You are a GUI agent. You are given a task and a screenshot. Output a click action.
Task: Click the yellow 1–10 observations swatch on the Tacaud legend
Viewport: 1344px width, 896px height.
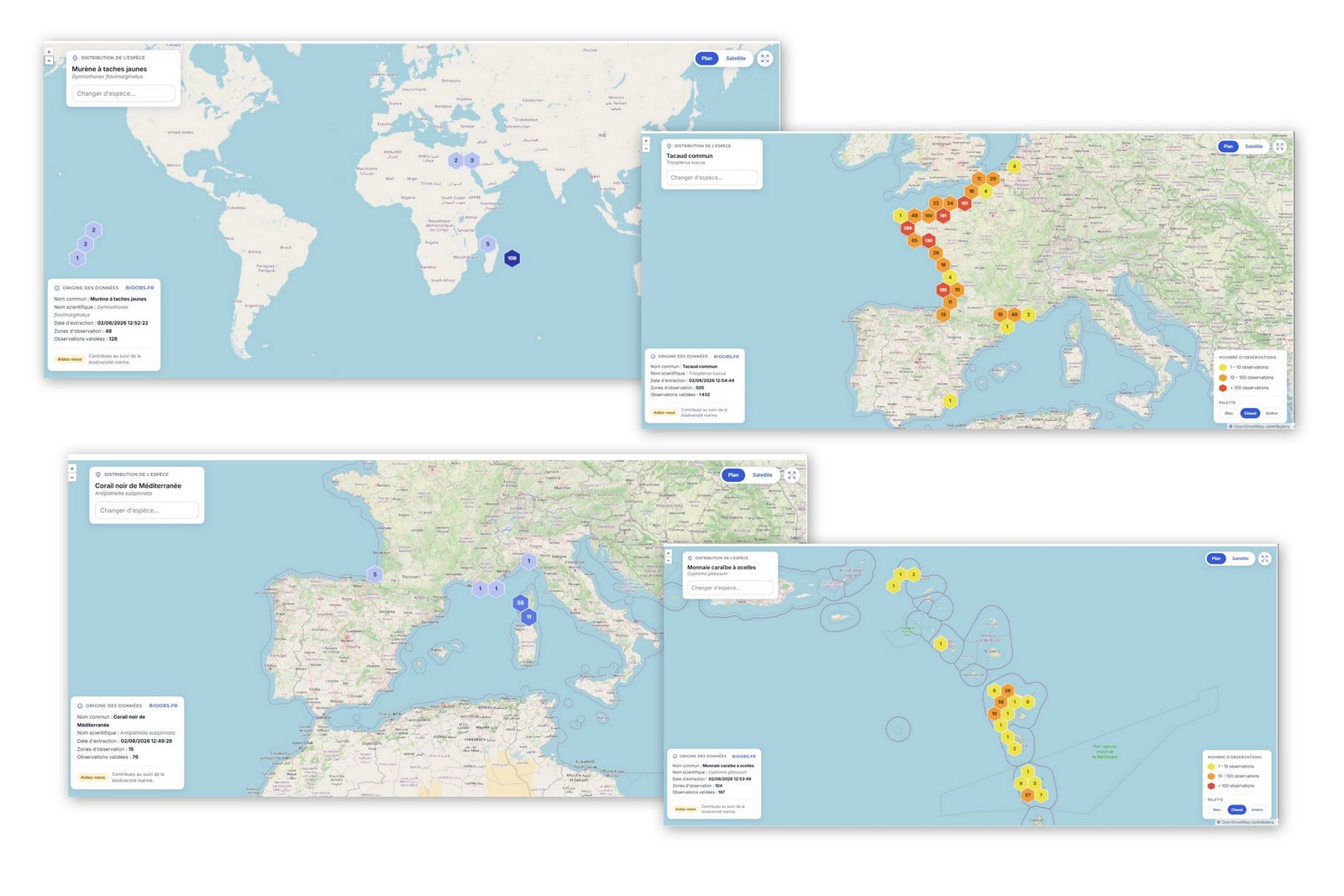point(1223,367)
